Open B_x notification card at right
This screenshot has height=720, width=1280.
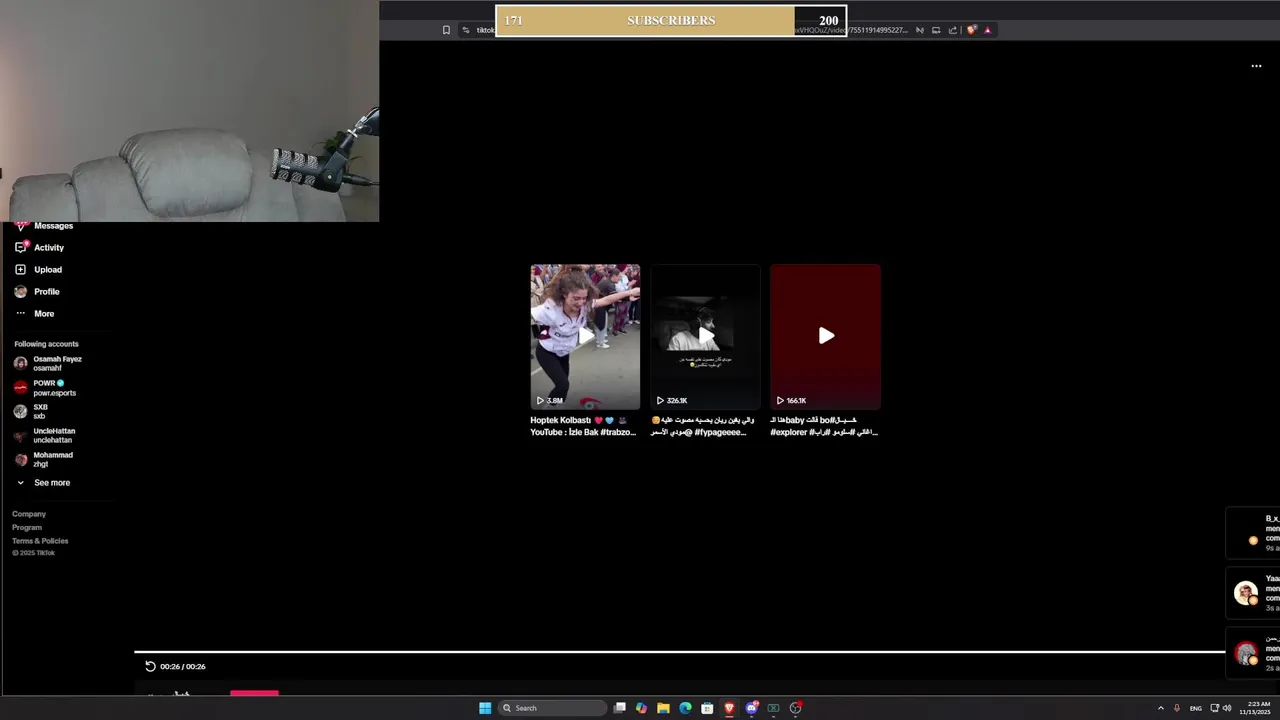tap(1253, 533)
